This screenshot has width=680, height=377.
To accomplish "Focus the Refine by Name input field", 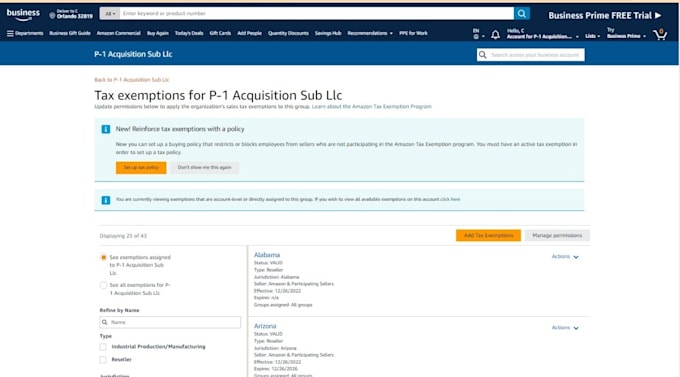I will pos(170,322).
